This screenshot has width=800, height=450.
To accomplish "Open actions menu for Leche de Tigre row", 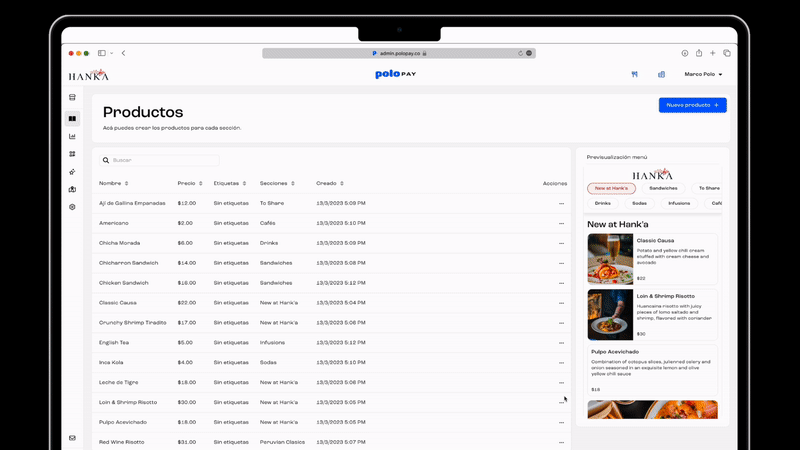I will 561,383.
